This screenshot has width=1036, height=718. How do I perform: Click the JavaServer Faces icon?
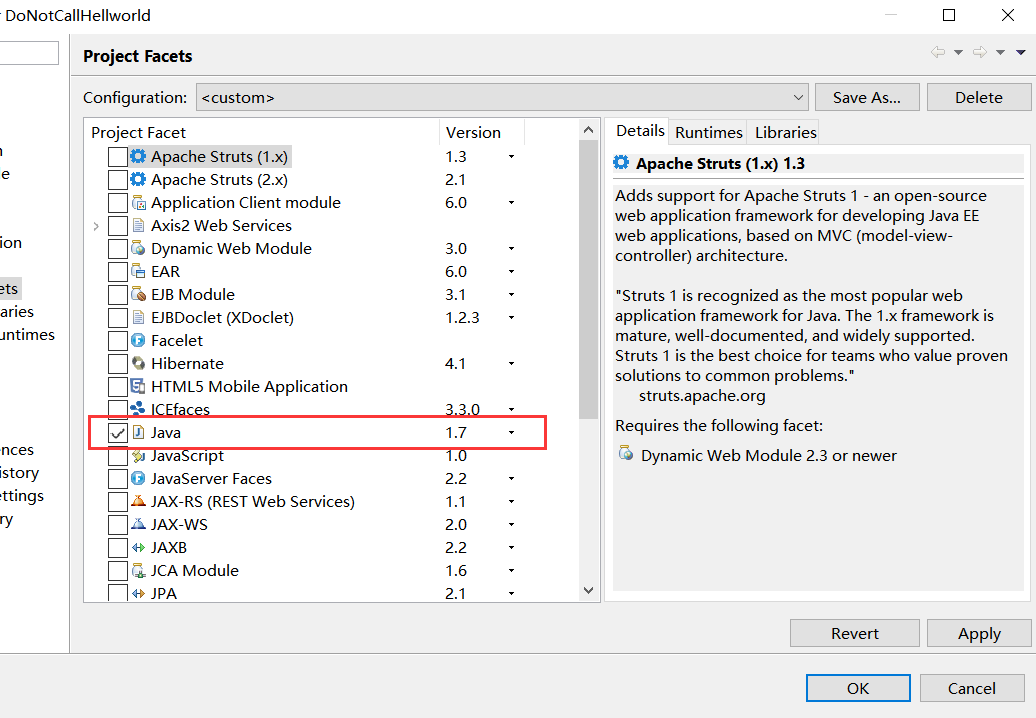(x=138, y=478)
